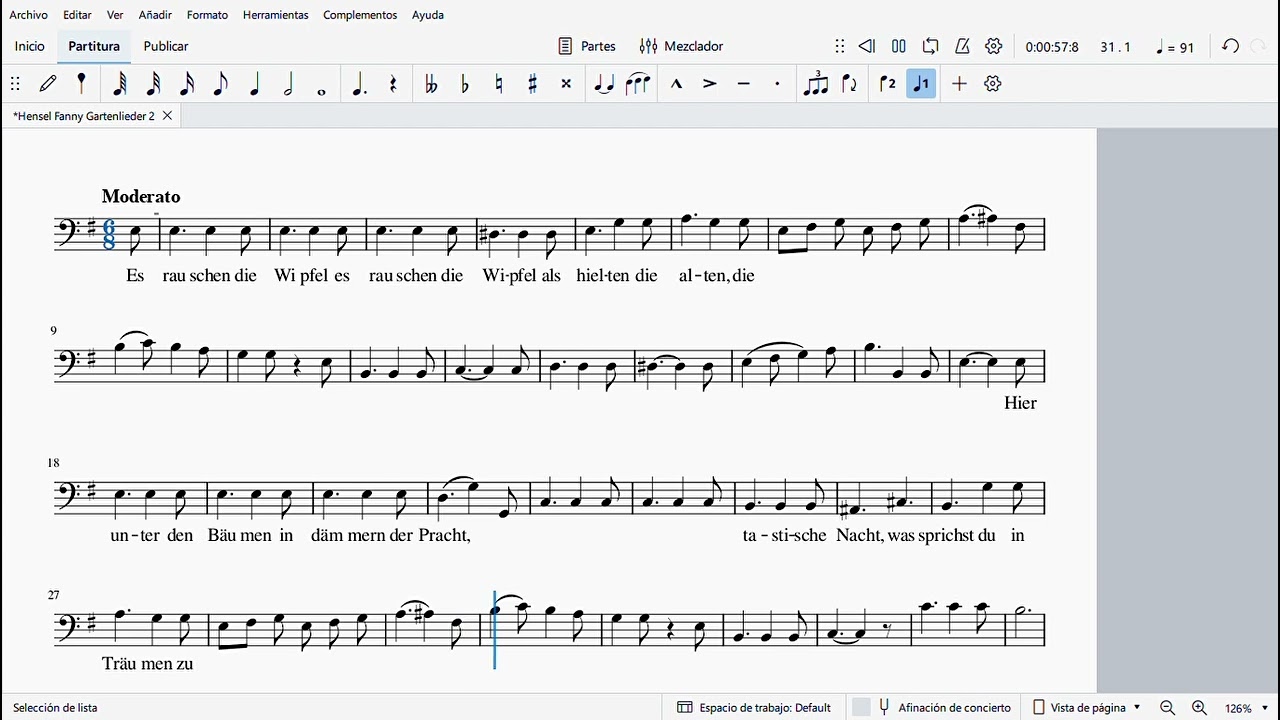
Task: Add a slur
Action: (x=638, y=84)
